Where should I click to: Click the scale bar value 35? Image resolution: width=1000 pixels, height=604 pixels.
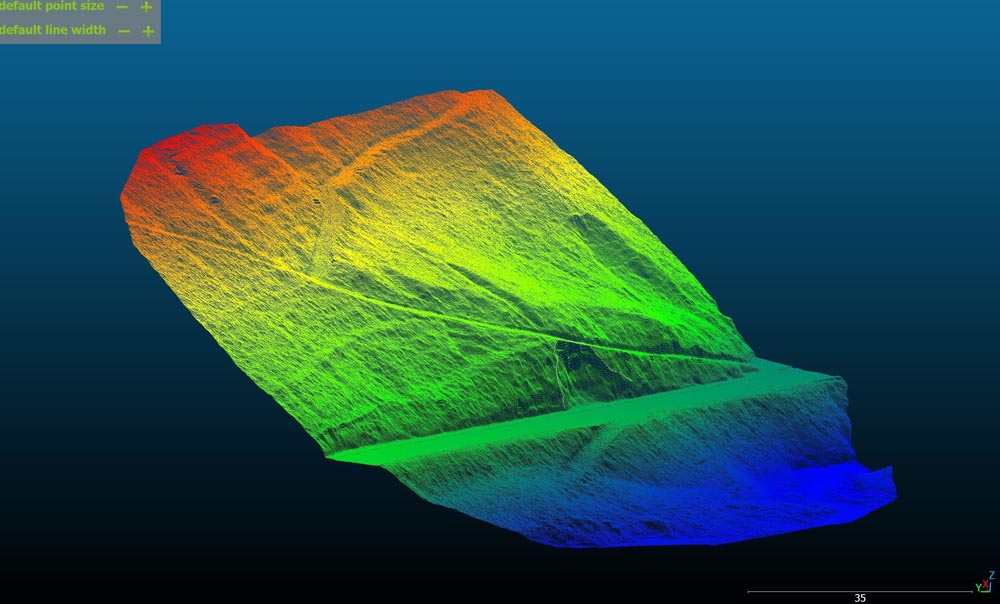[x=860, y=598]
